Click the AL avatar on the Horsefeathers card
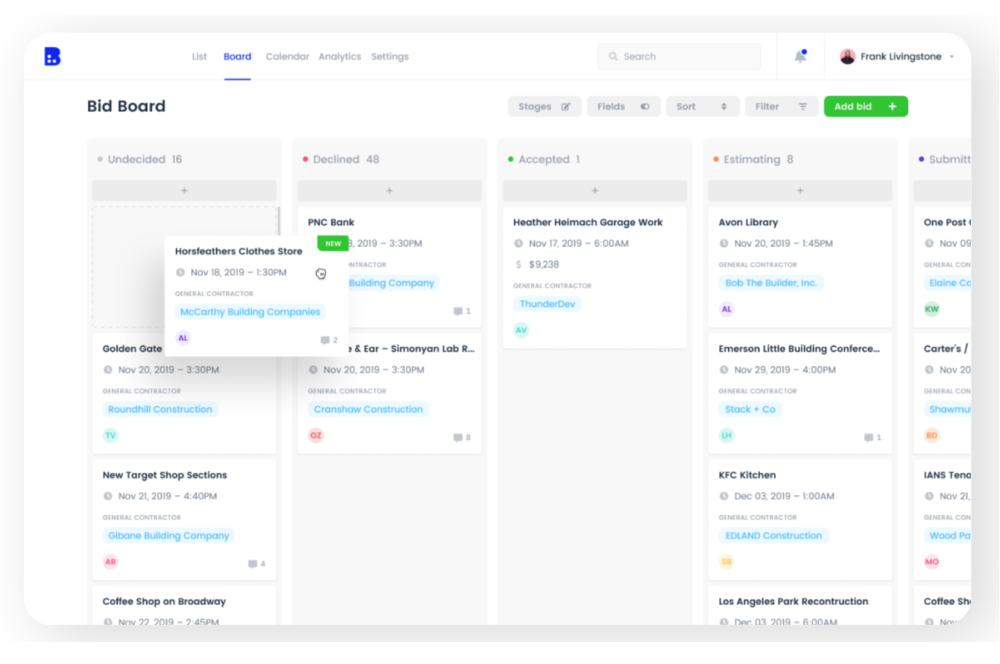1000x664 pixels. coord(183,338)
